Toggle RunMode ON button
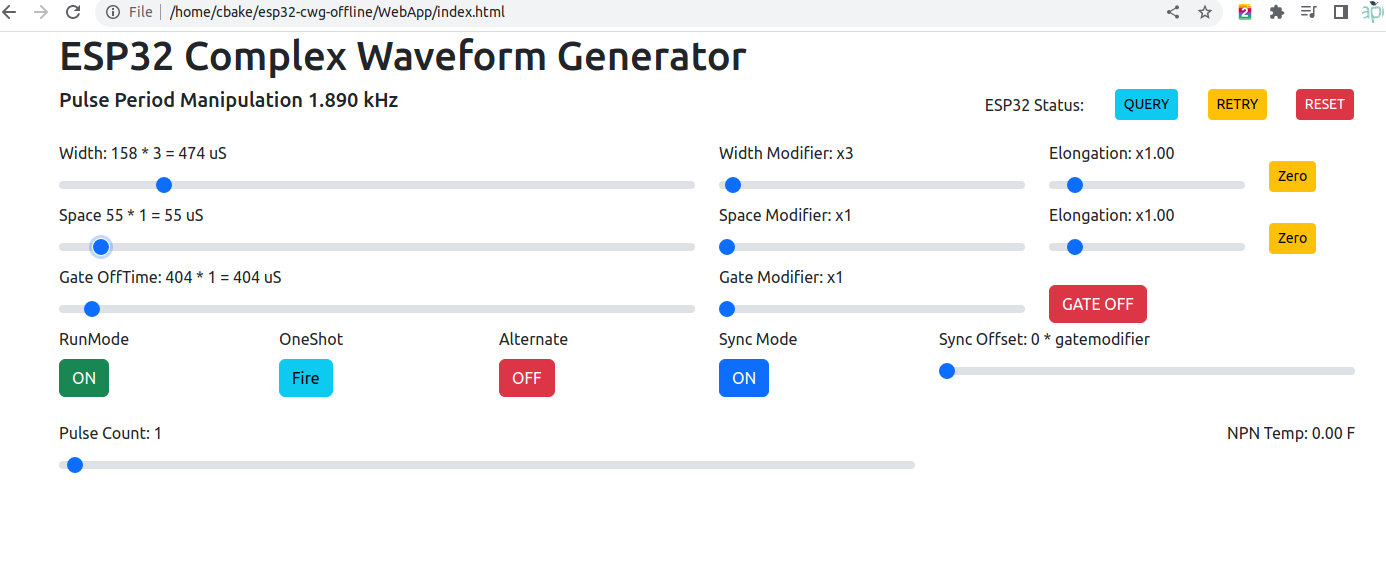 pos(84,378)
